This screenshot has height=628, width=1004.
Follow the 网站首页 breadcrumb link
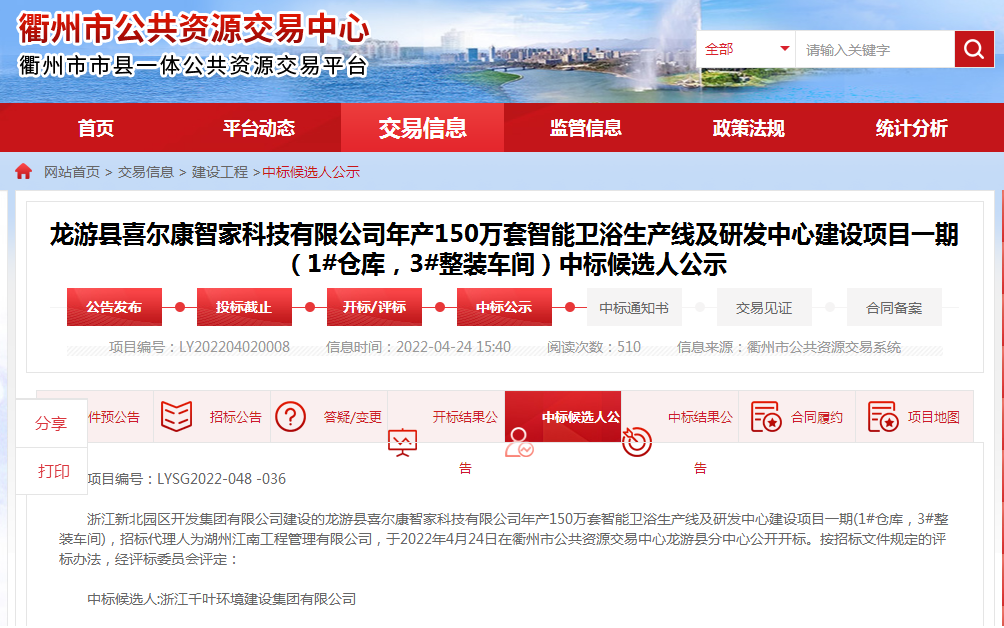[x=72, y=172]
